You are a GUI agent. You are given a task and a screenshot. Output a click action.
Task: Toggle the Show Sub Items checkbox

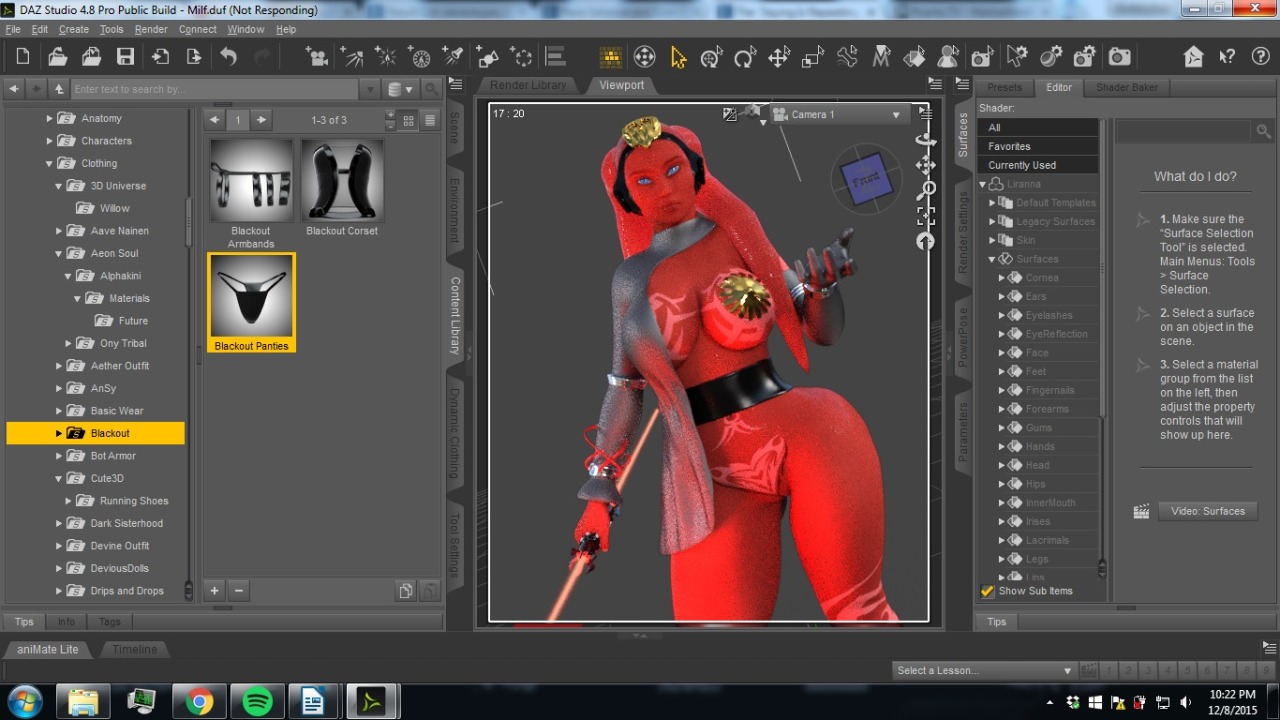[987, 591]
